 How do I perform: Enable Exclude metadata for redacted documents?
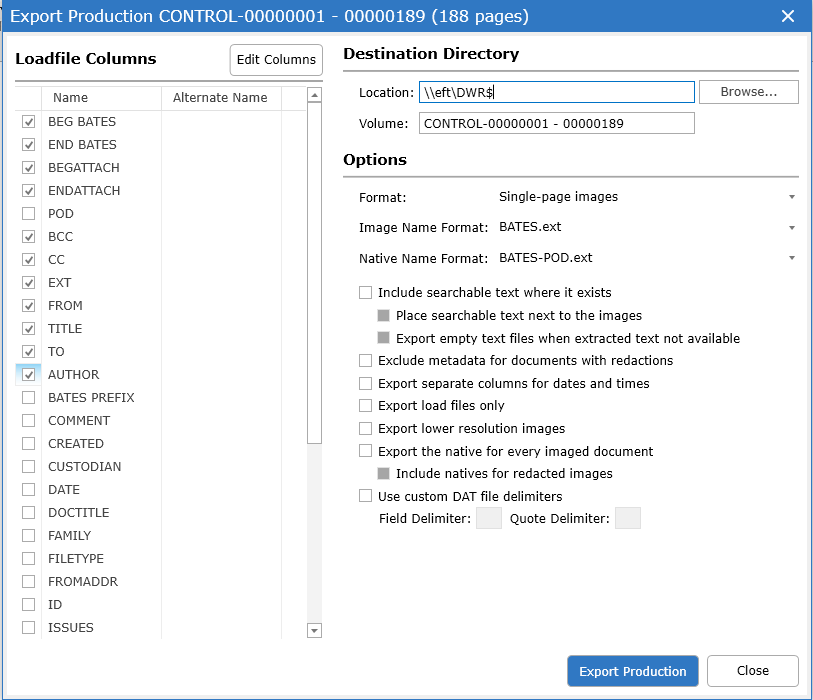coord(366,360)
